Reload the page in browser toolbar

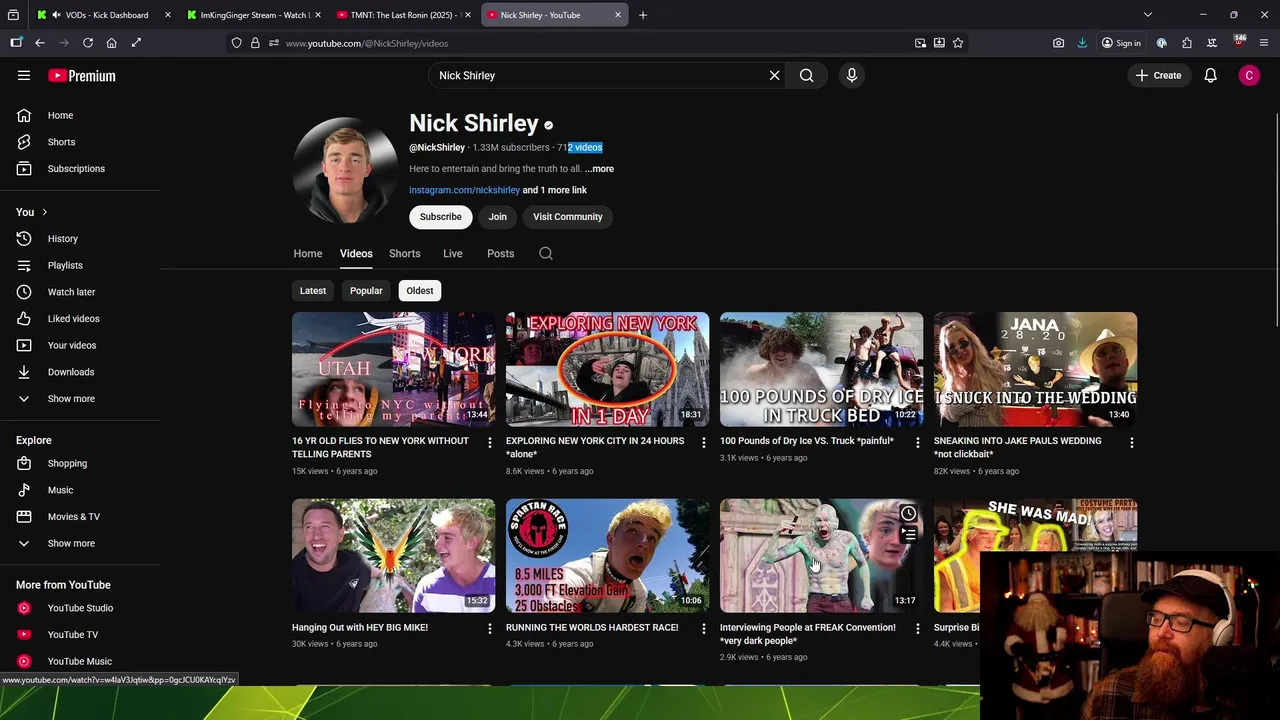88,43
